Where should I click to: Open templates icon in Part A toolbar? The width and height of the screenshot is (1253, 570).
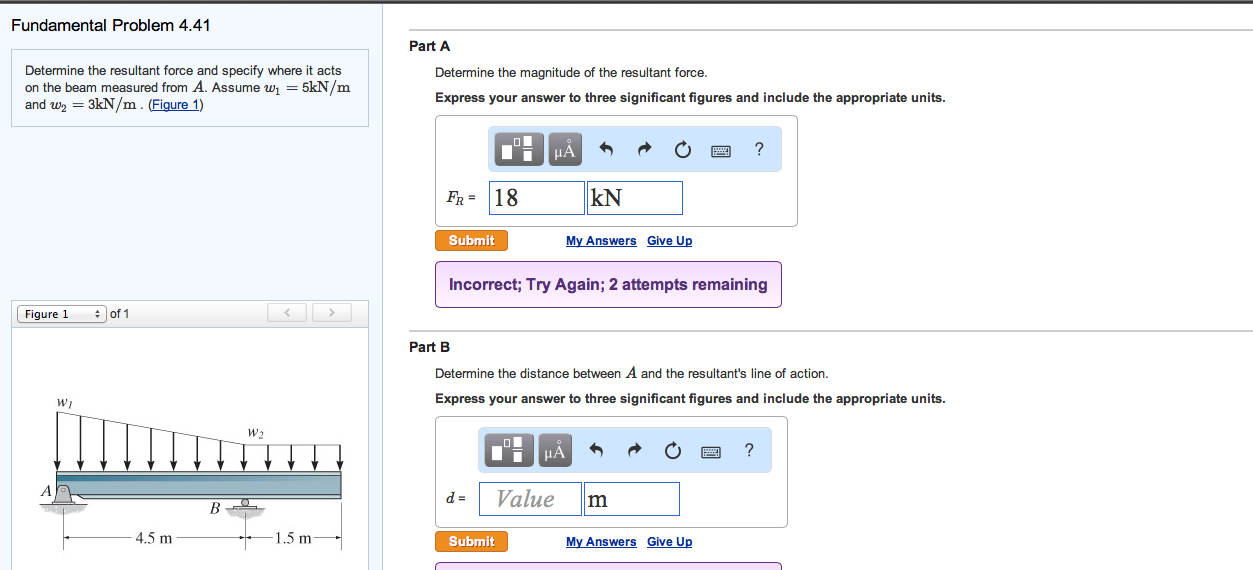[520, 150]
